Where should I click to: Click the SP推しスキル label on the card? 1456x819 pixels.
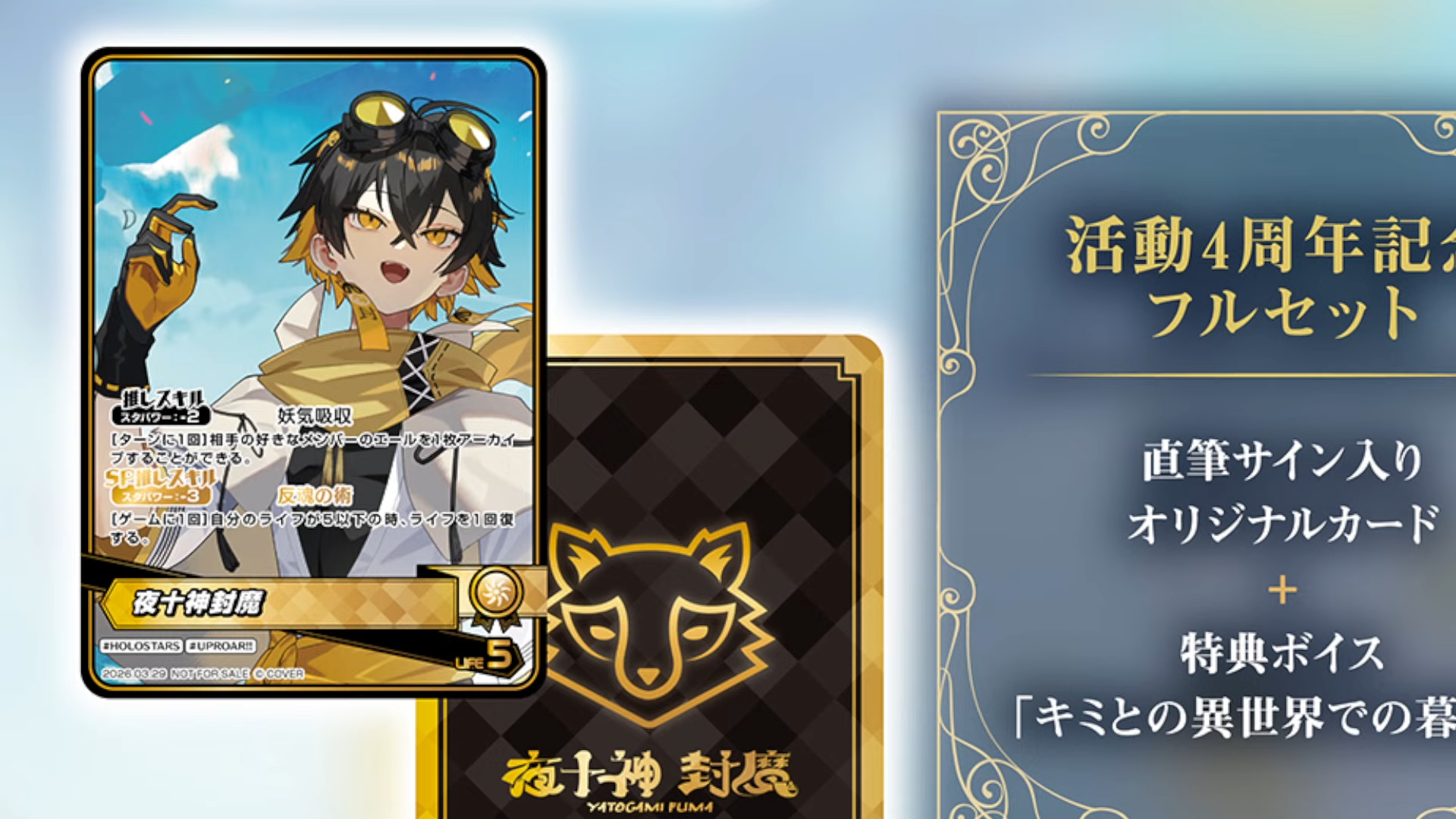[x=161, y=477]
